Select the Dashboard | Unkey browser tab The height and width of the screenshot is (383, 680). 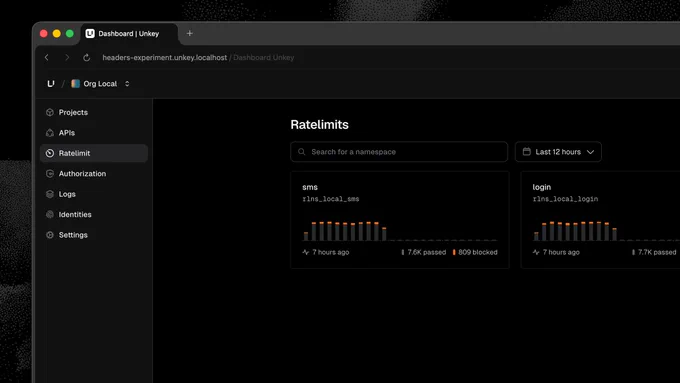click(129, 34)
